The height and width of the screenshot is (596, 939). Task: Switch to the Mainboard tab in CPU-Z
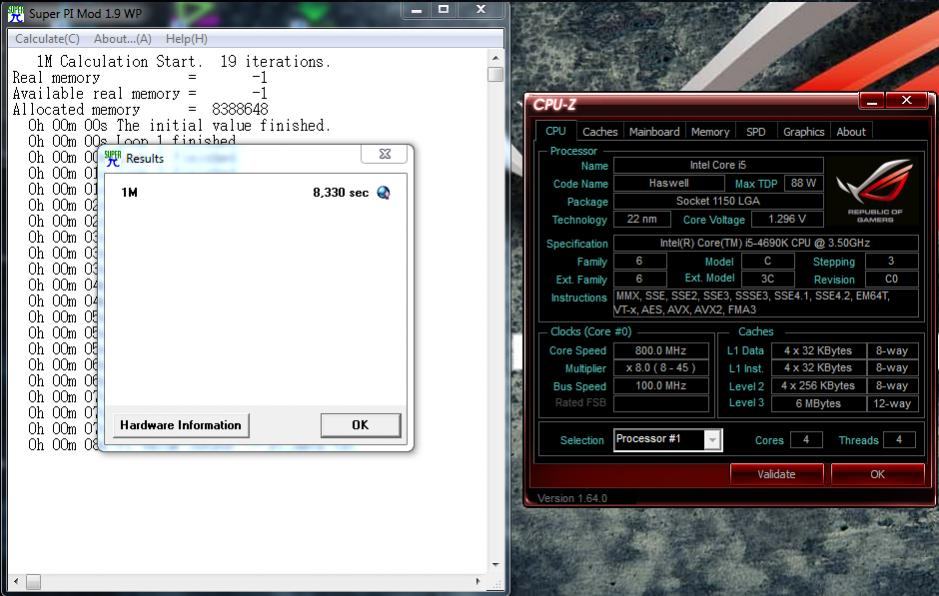click(x=654, y=132)
